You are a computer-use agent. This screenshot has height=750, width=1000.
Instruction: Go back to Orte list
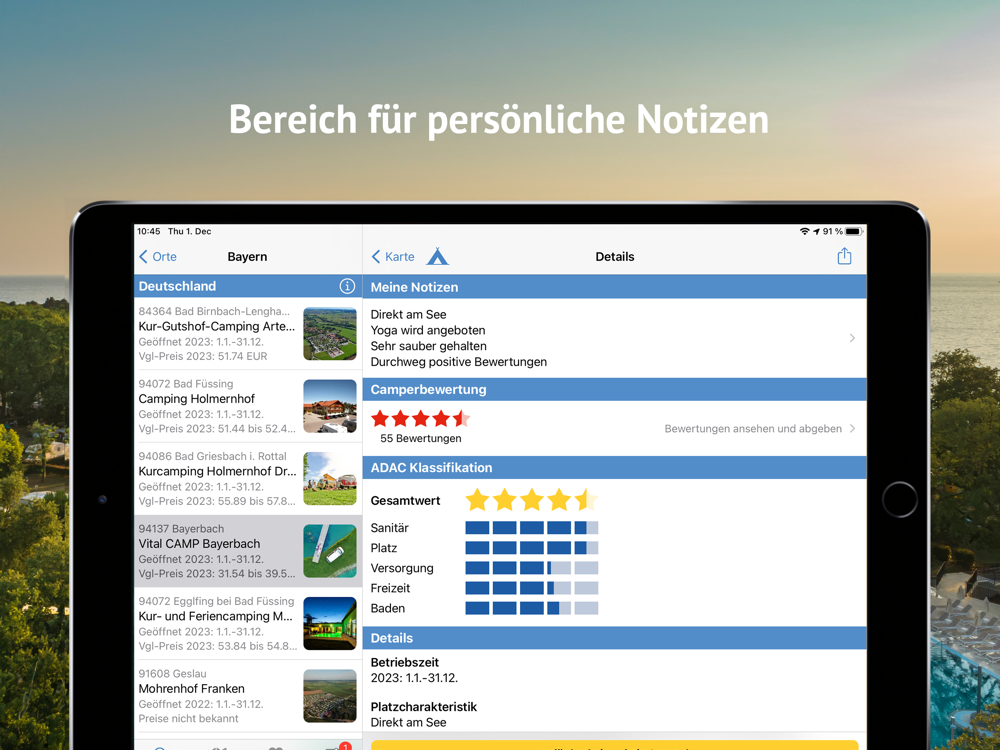point(158,256)
